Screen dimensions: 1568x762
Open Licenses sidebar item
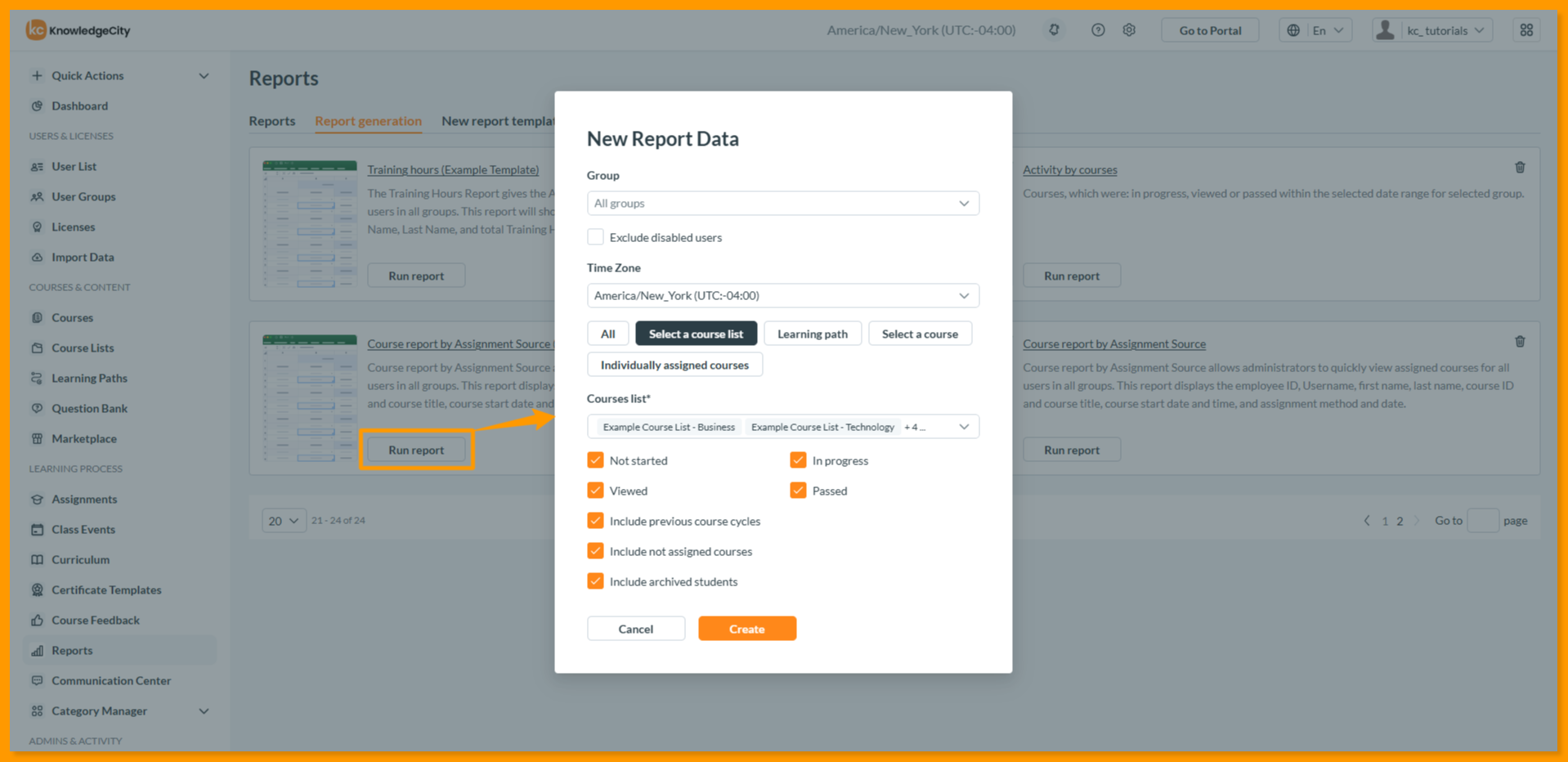click(73, 226)
